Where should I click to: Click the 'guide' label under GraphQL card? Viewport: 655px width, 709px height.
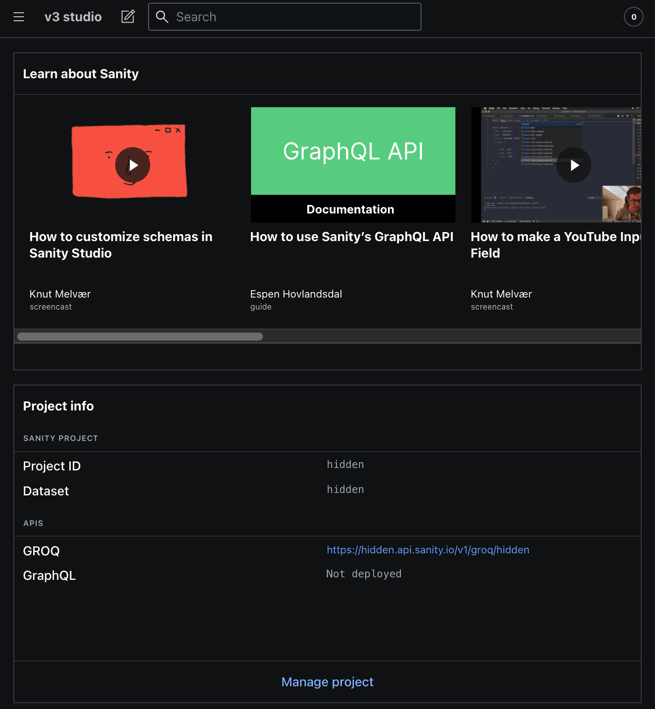coord(261,307)
